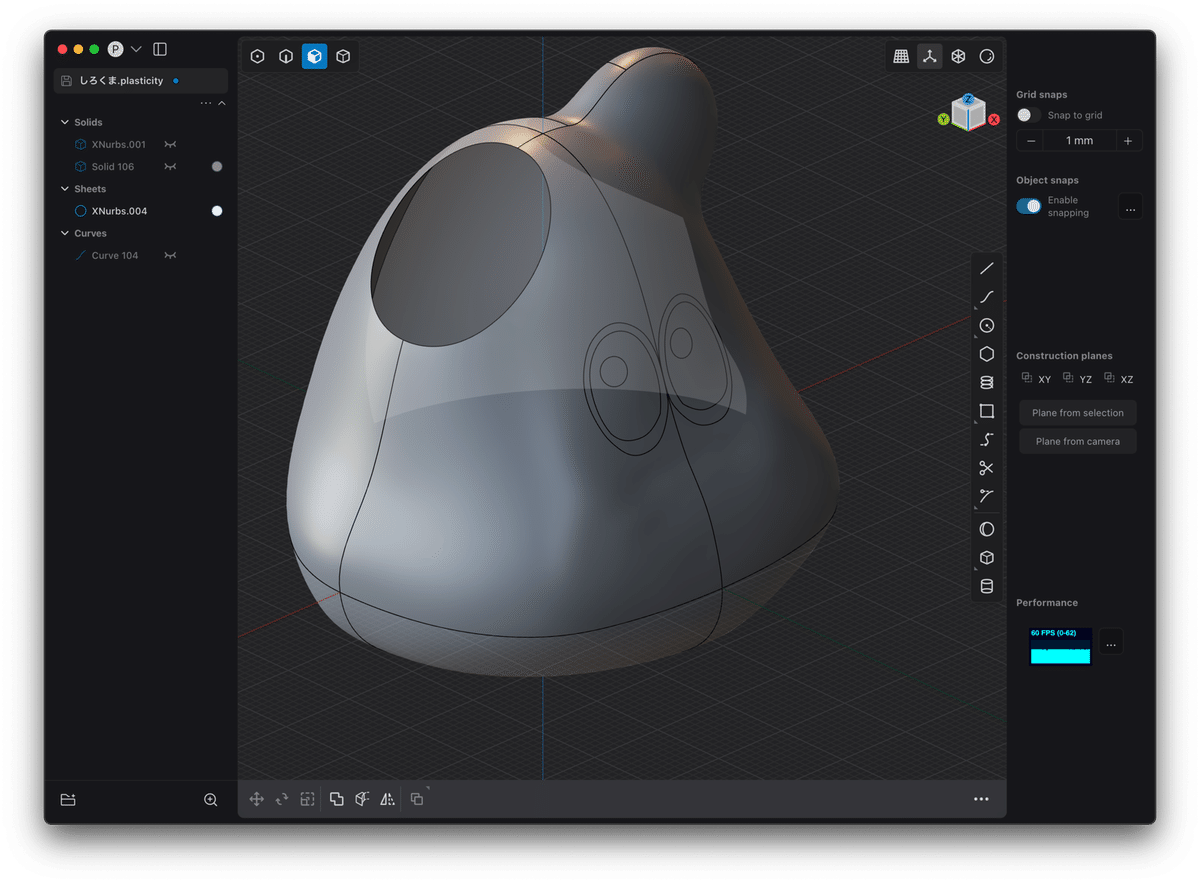
Task: Activate the Rotate command icon
Action: 282,799
